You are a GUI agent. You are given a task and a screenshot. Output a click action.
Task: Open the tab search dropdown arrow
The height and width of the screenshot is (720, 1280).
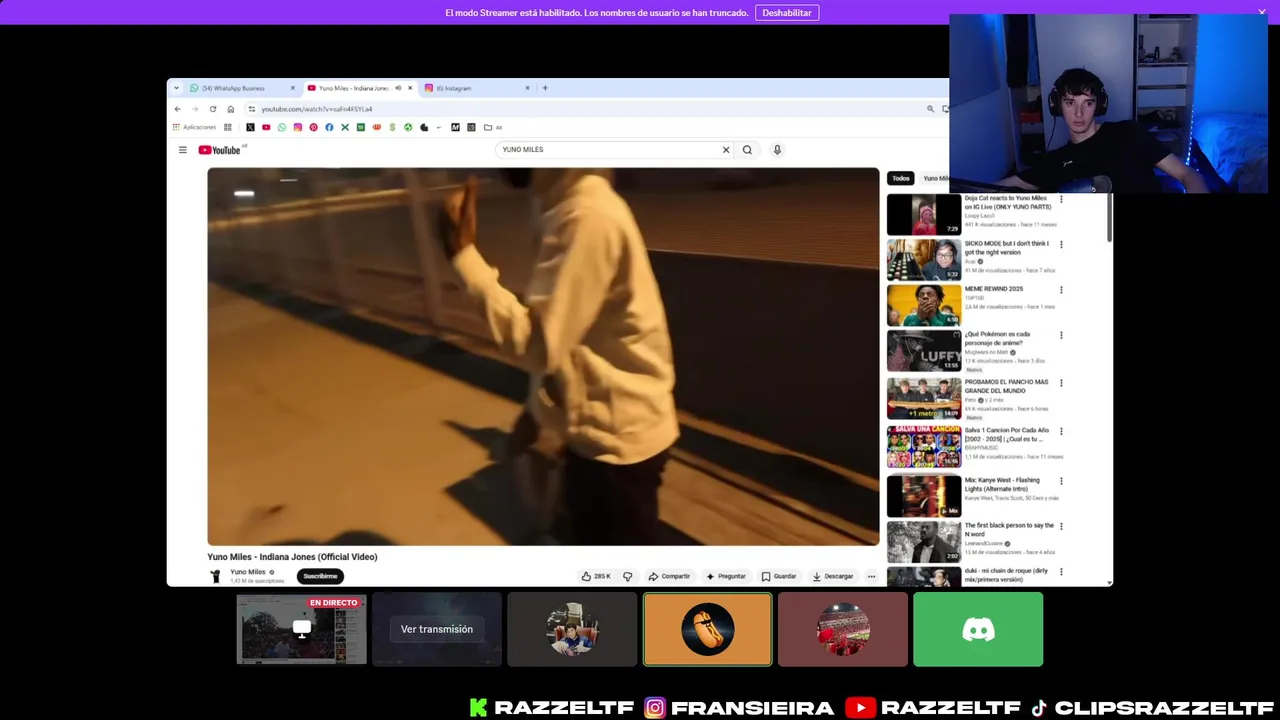pos(177,88)
